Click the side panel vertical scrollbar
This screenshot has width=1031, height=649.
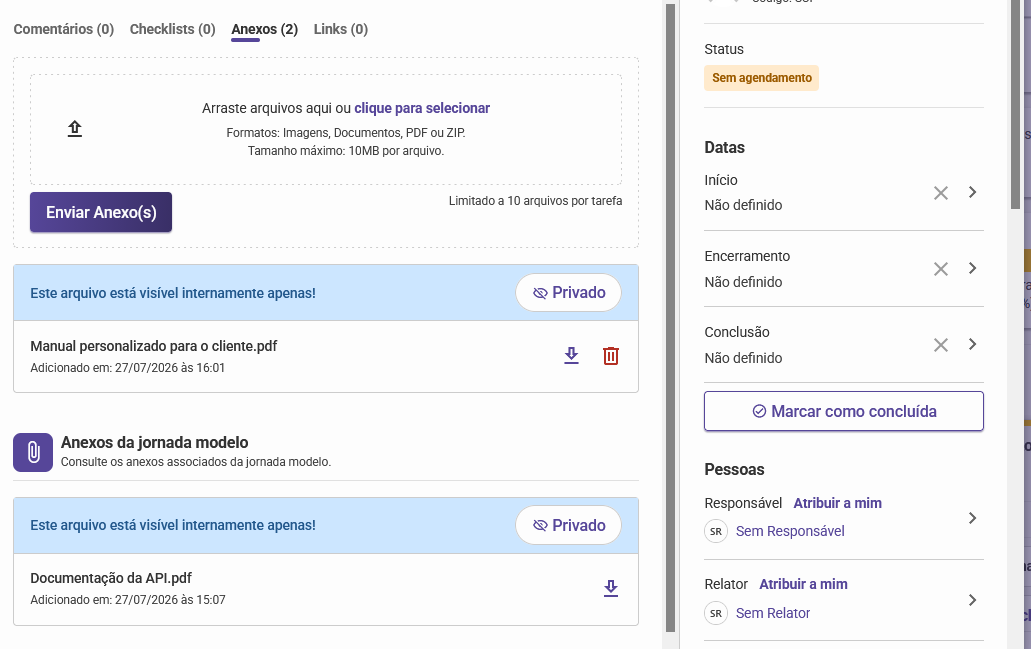click(x=1015, y=104)
